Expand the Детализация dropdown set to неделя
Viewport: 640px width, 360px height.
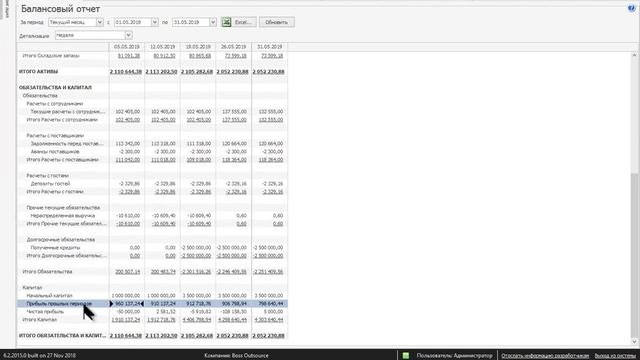pos(129,36)
